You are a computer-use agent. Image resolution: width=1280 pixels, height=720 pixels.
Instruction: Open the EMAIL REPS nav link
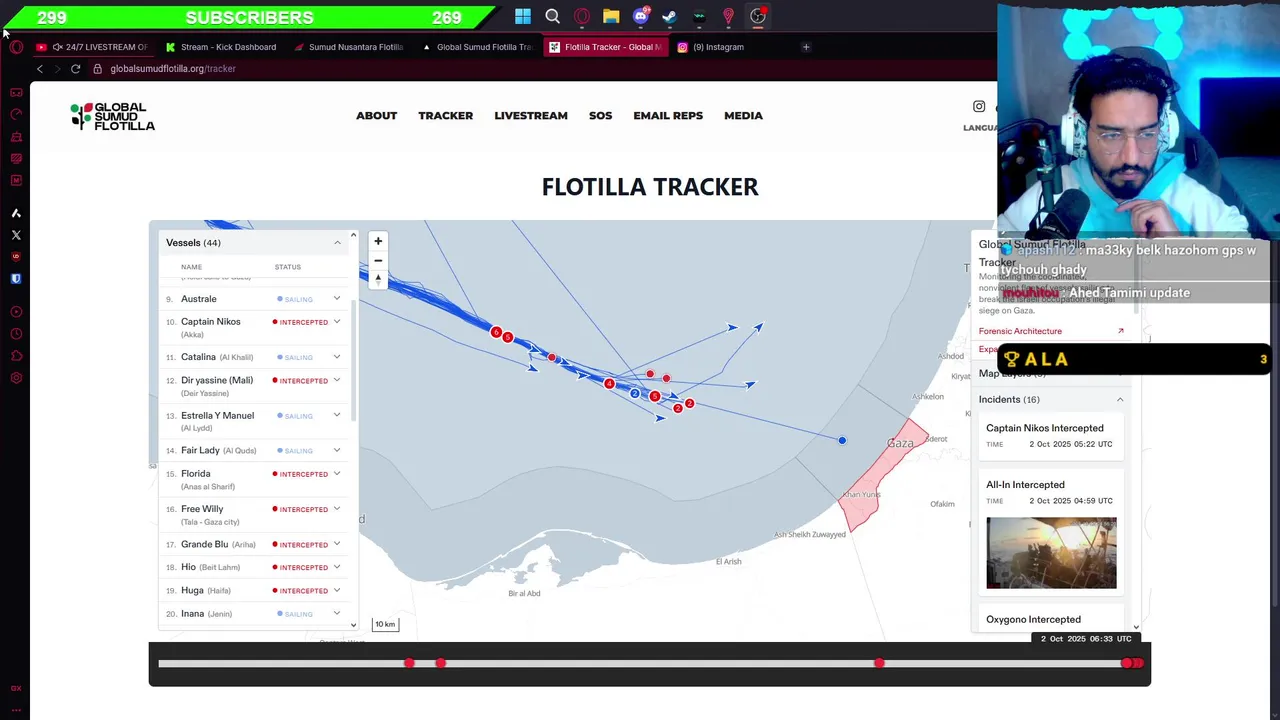(x=668, y=116)
